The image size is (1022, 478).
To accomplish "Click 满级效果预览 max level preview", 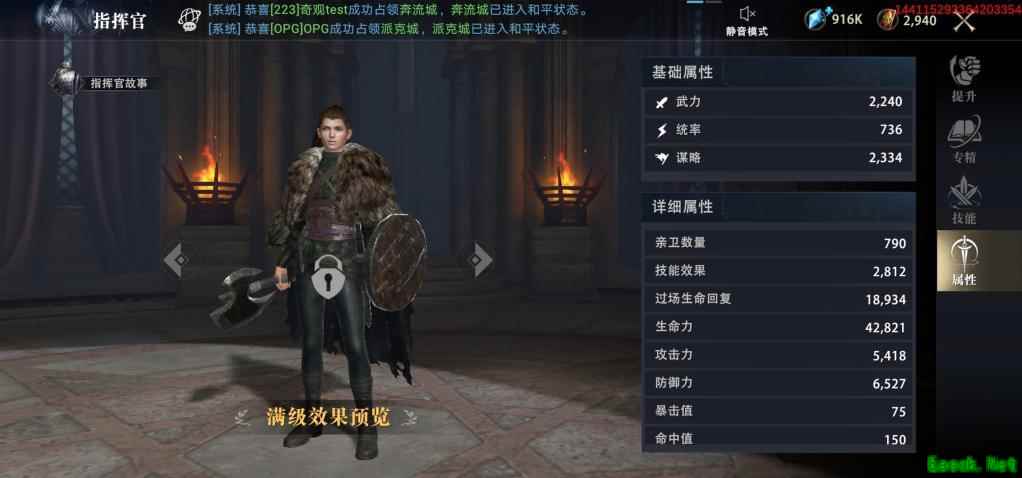I will (328, 417).
